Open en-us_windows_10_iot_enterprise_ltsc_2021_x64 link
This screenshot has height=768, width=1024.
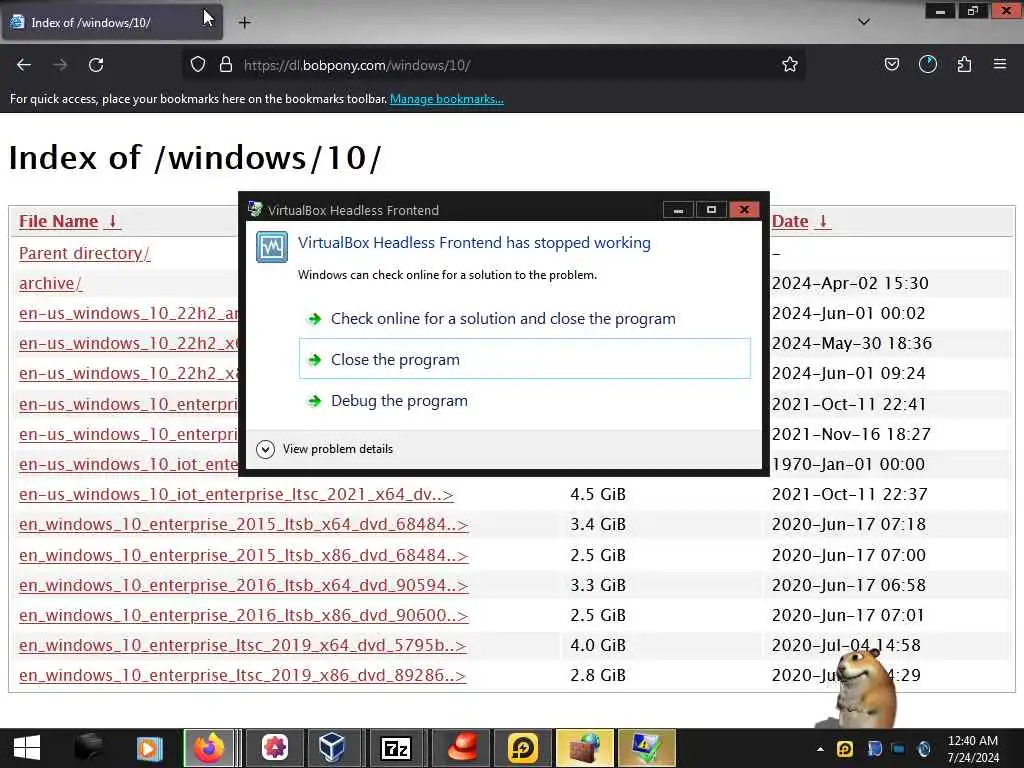pyautogui.click(x=236, y=494)
